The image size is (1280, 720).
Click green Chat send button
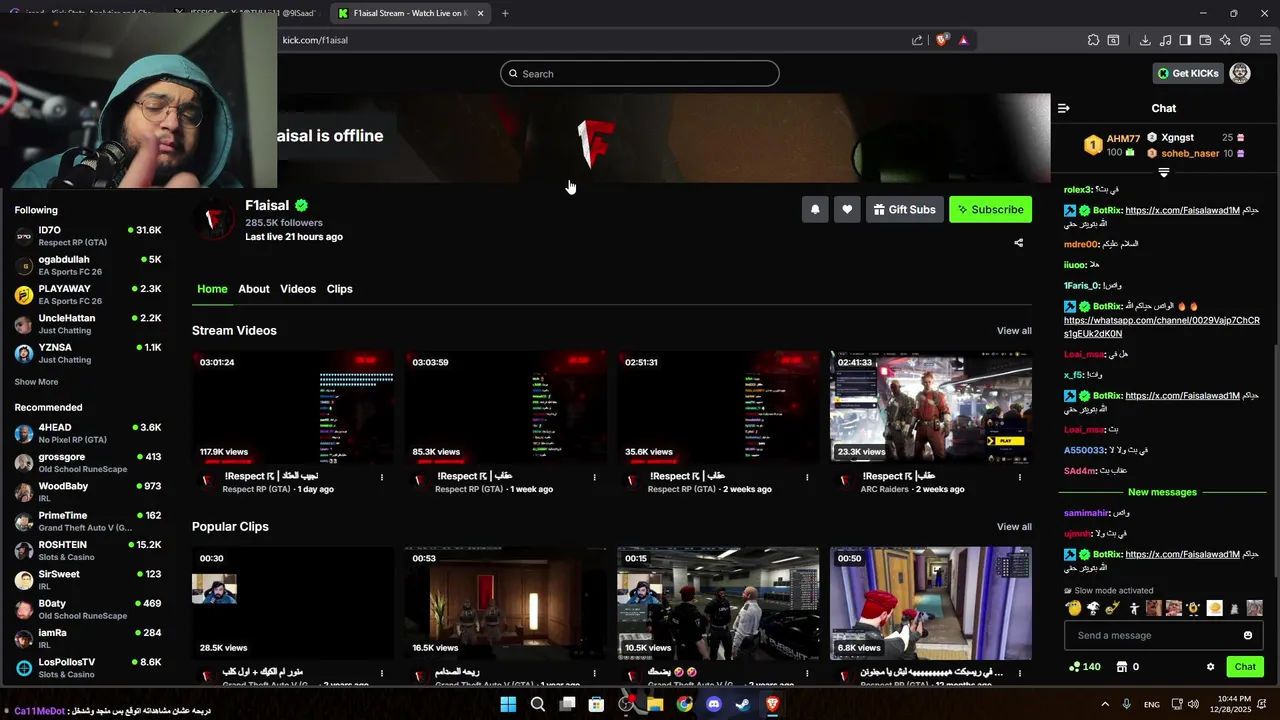tap(1245, 667)
